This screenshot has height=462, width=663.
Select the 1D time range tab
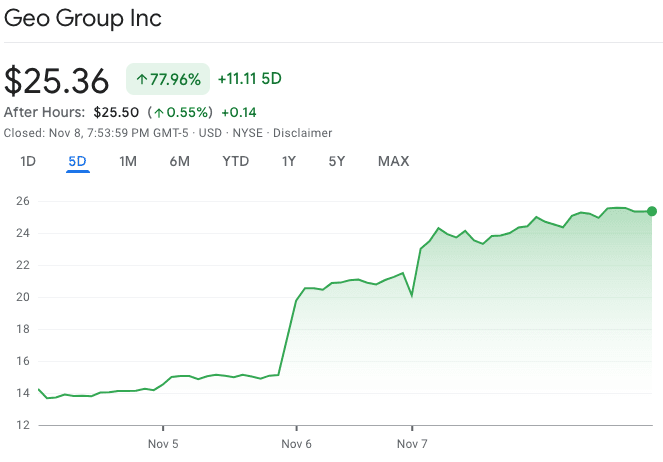point(28,161)
